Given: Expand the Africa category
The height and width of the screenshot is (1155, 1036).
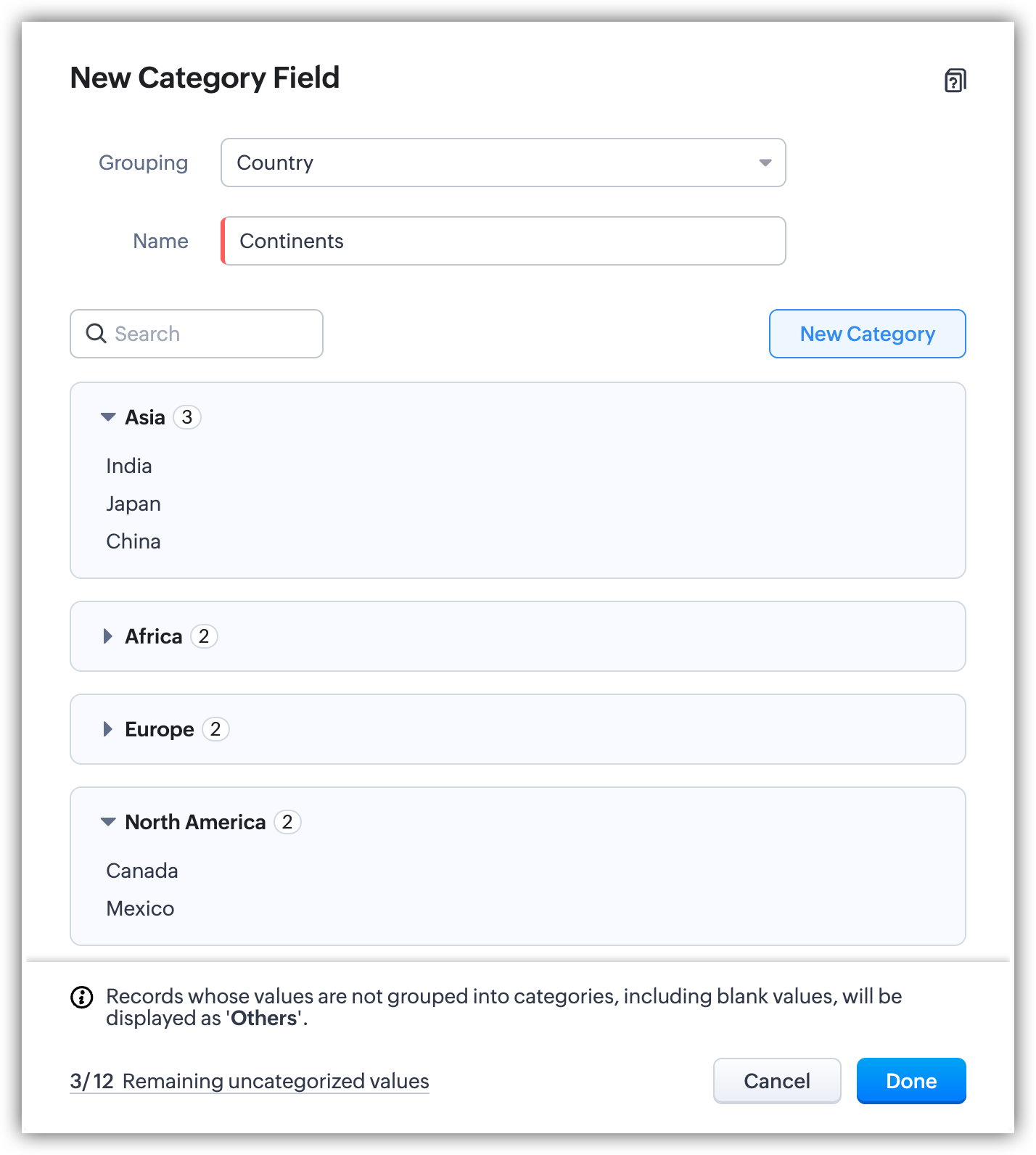Looking at the screenshot, I should click(x=108, y=636).
